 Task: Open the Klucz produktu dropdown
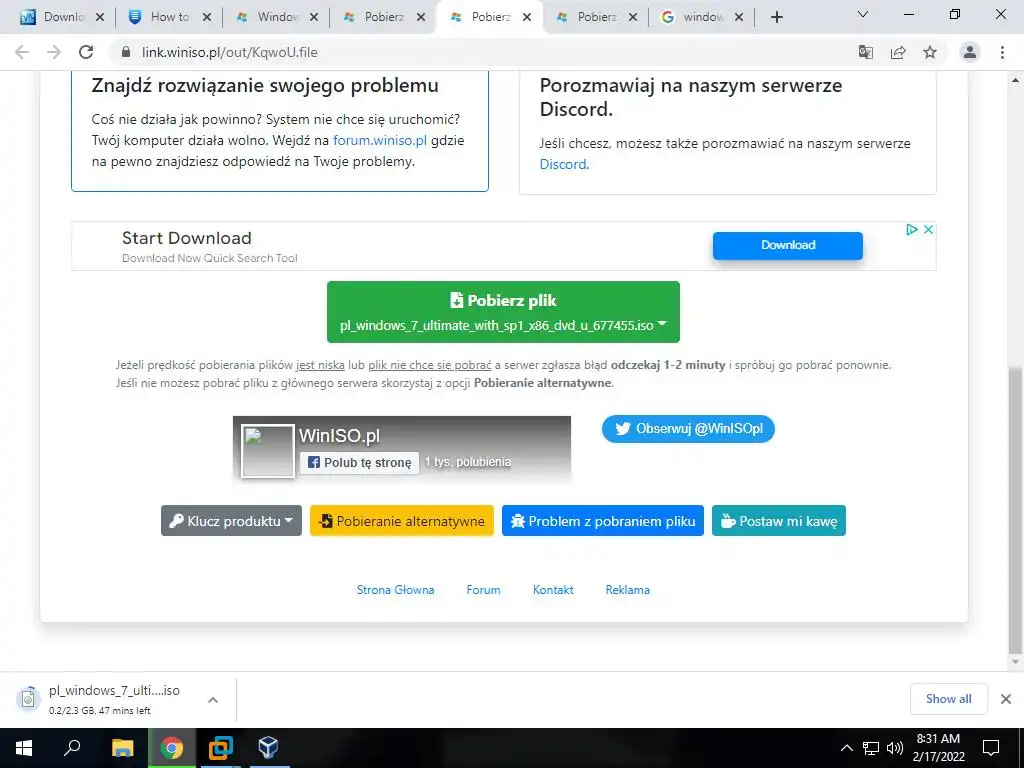tap(231, 520)
